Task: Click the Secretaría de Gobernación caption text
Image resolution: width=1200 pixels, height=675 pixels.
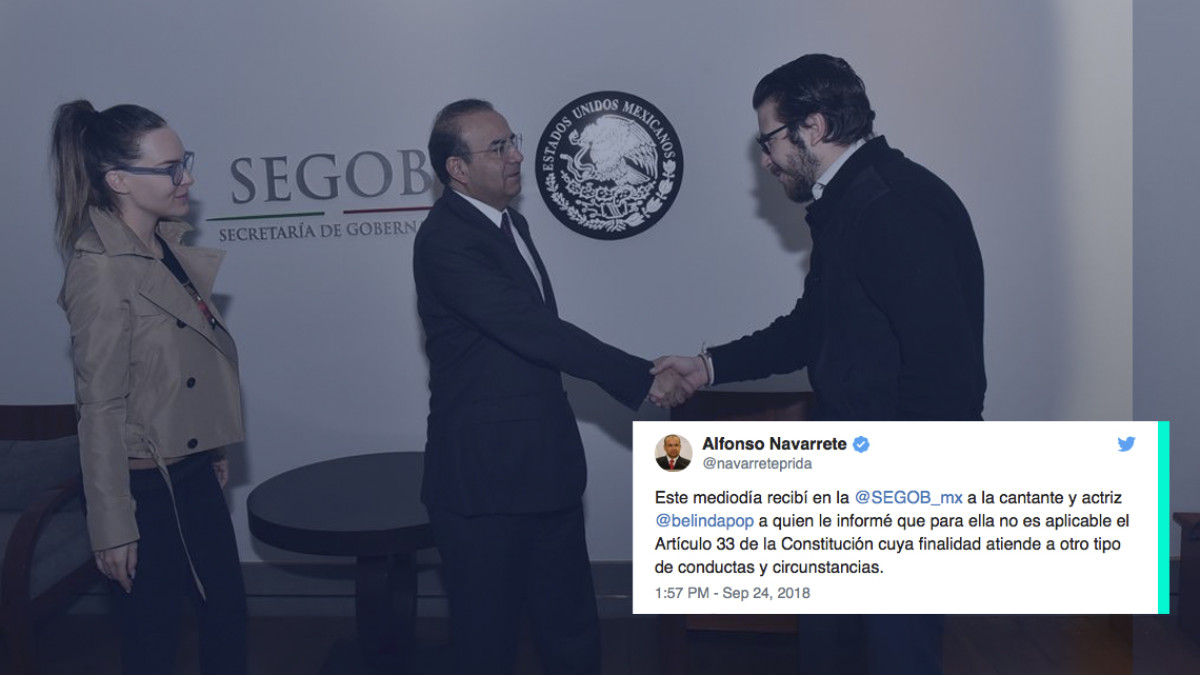Action: 318,231
